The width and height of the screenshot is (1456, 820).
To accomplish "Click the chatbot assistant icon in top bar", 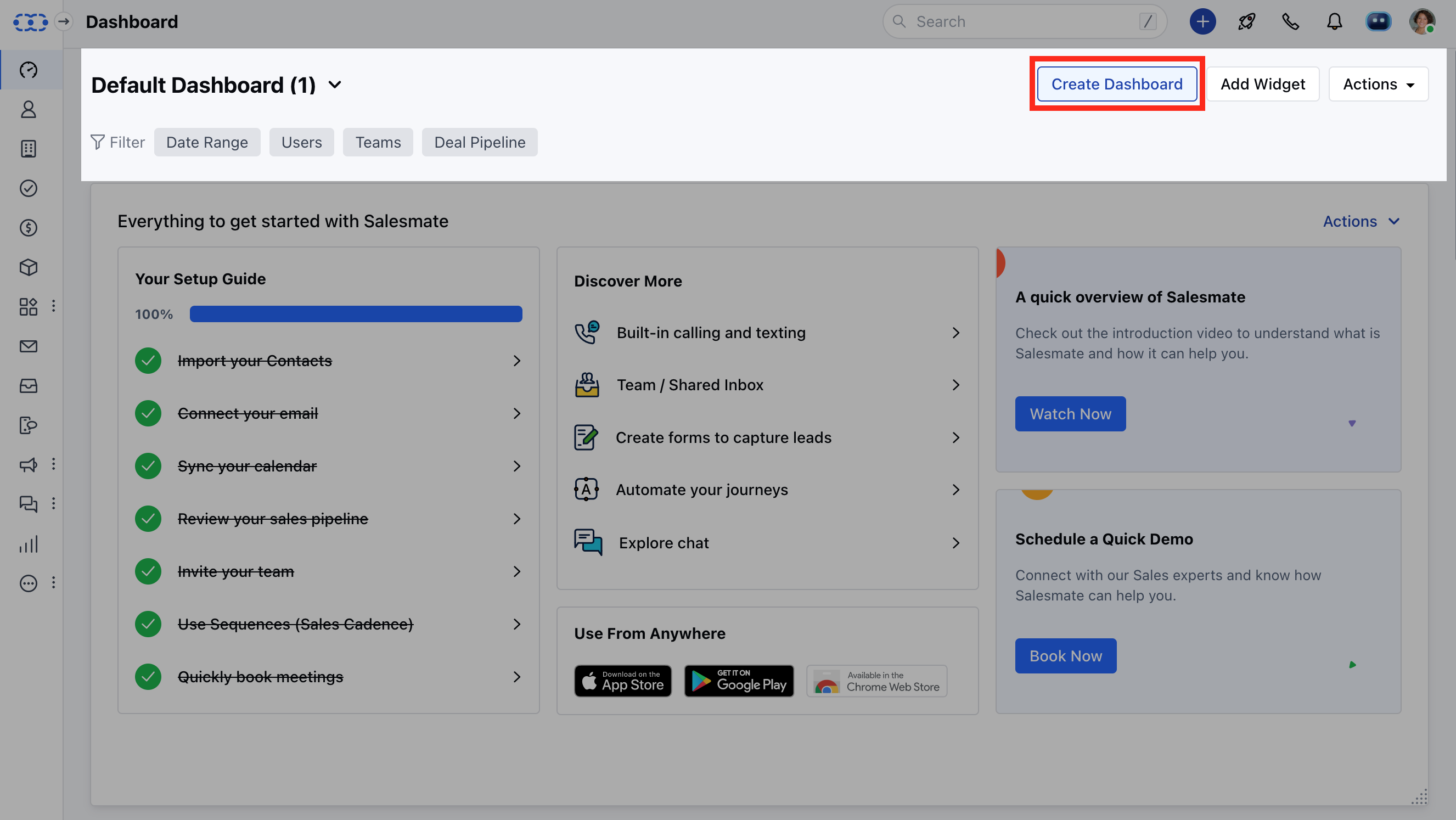I will (1378, 21).
